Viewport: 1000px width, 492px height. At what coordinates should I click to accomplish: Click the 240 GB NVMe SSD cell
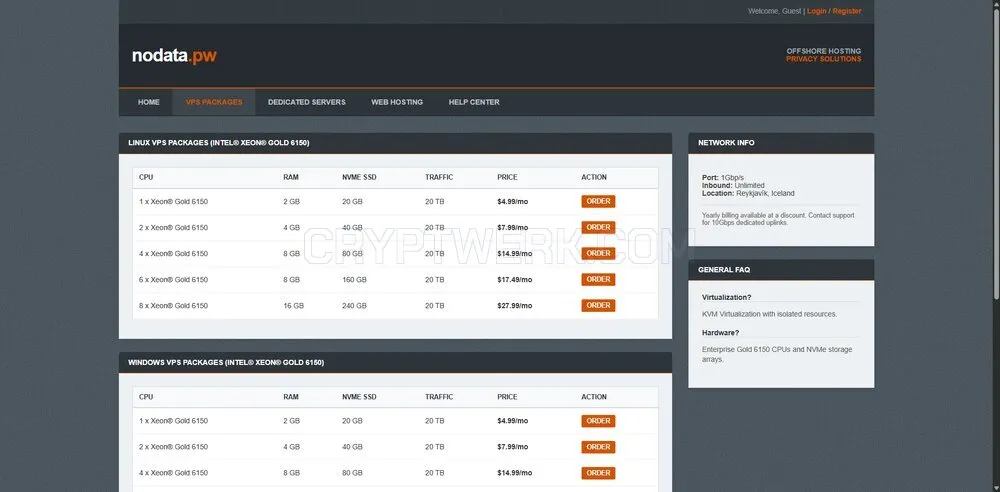pyautogui.click(x=355, y=306)
